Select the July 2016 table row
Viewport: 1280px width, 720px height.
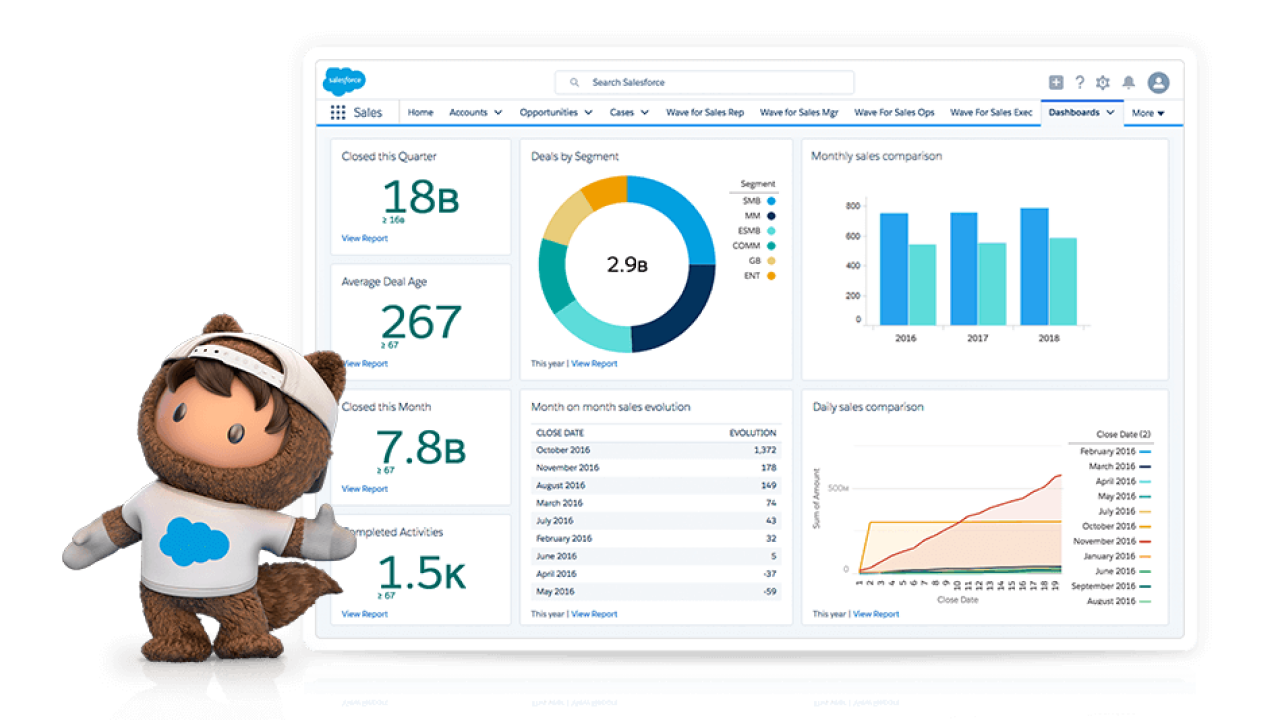click(x=655, y=521)
